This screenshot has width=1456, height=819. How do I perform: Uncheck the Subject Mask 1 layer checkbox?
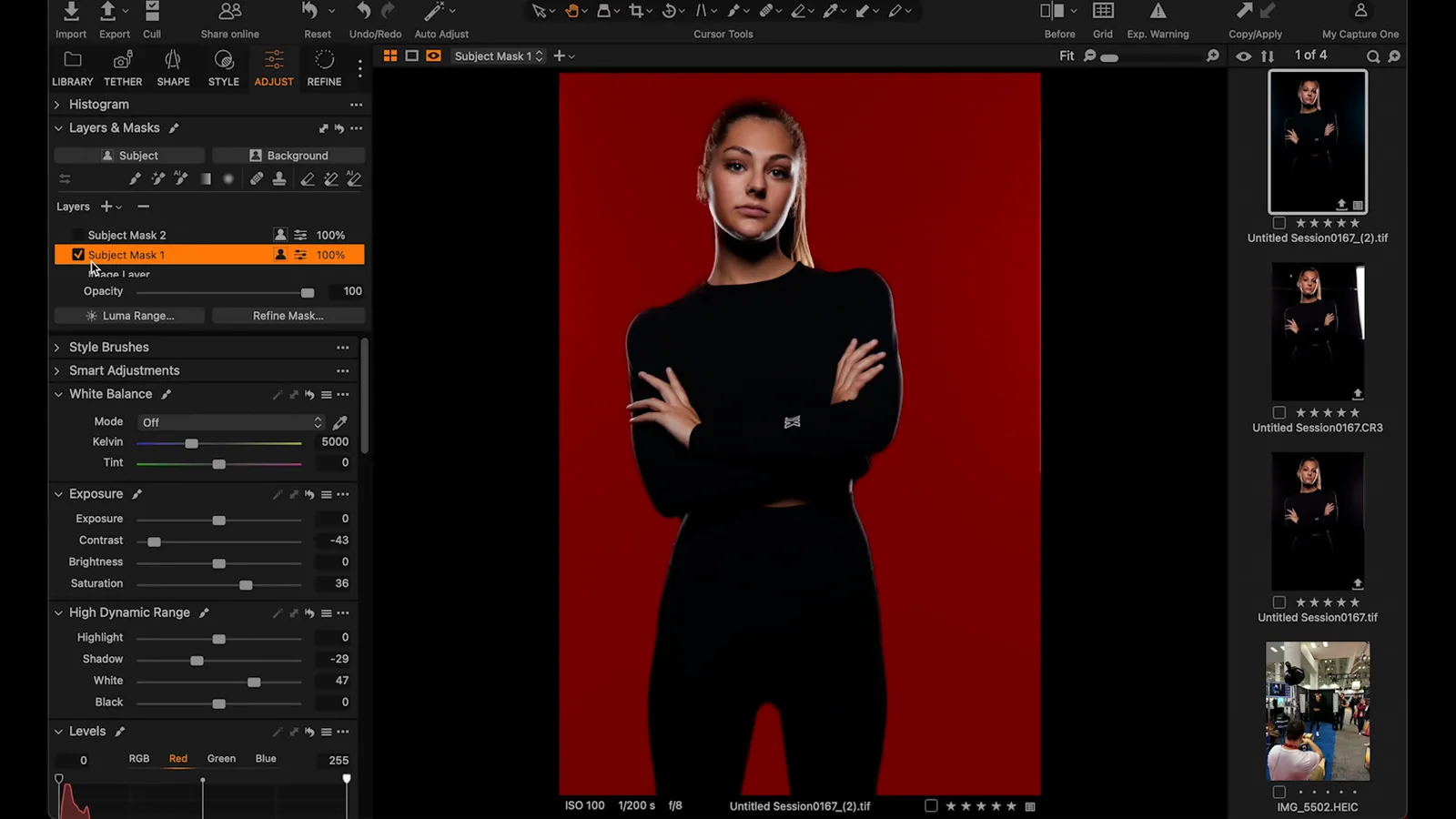point(78,255)
